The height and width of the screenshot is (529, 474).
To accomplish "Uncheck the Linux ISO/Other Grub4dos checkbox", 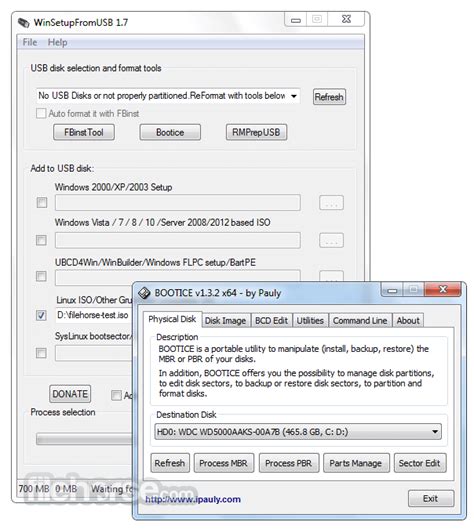I will click(x=41, y=315).
